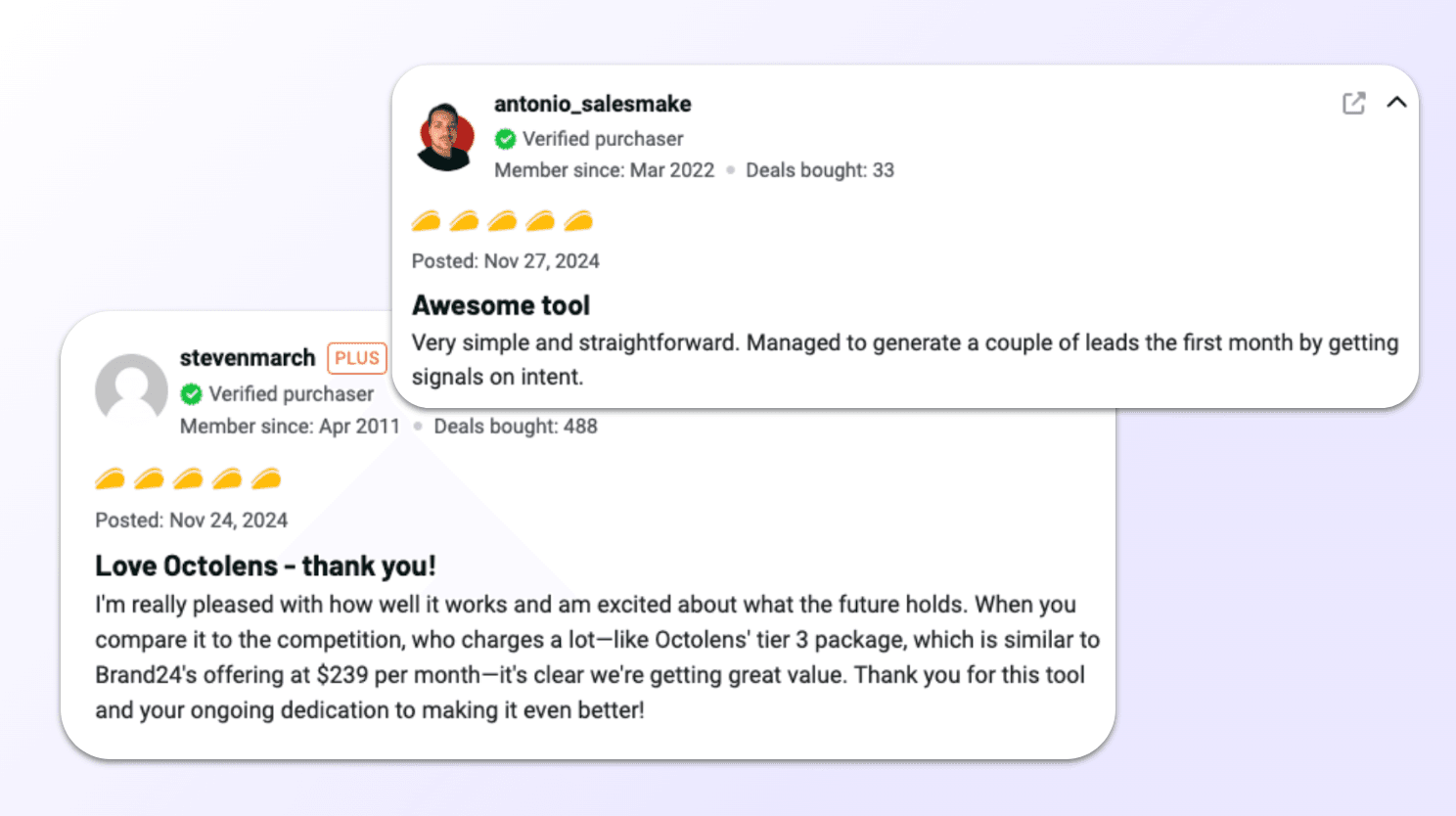This screenshot has width=1456, height=816.
Task: Open antonio_salesmake's profile via username
Action: (x=592, y=104)
